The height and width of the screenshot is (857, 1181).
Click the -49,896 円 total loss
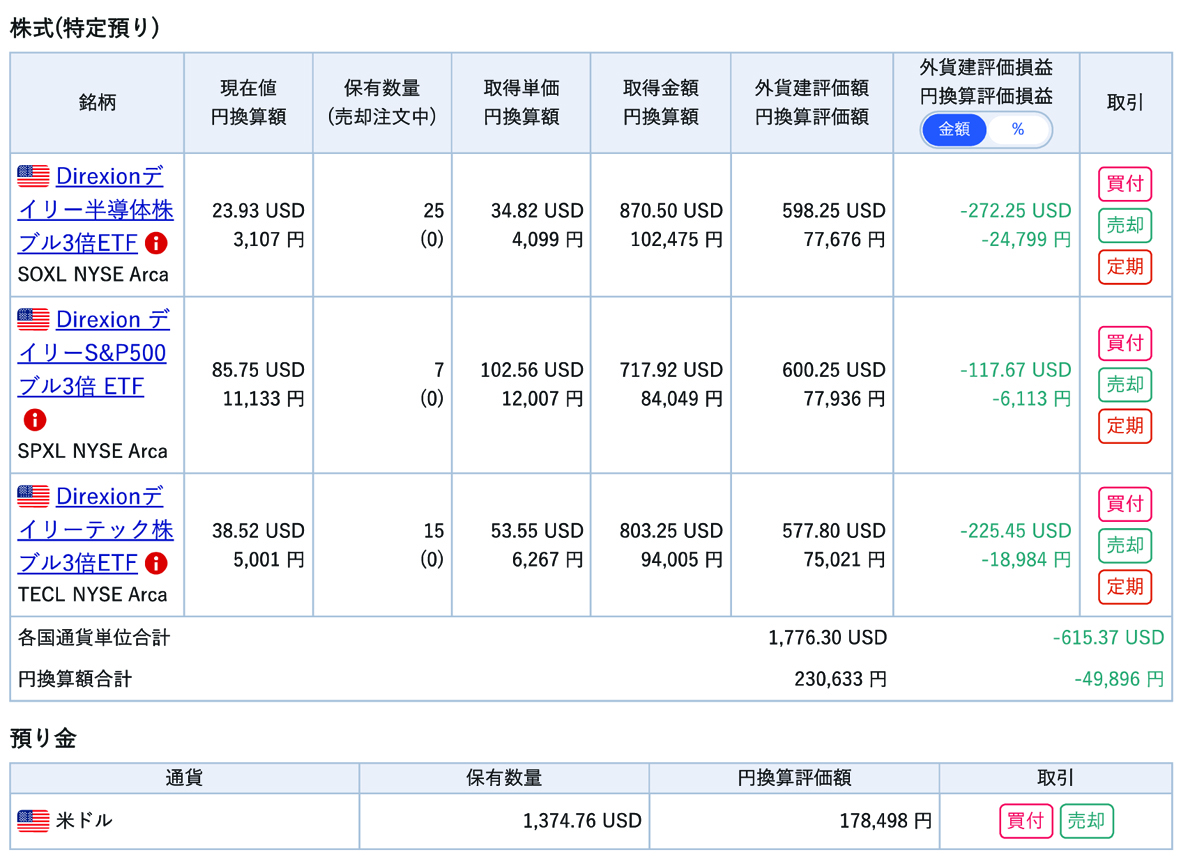(1118, 679)
